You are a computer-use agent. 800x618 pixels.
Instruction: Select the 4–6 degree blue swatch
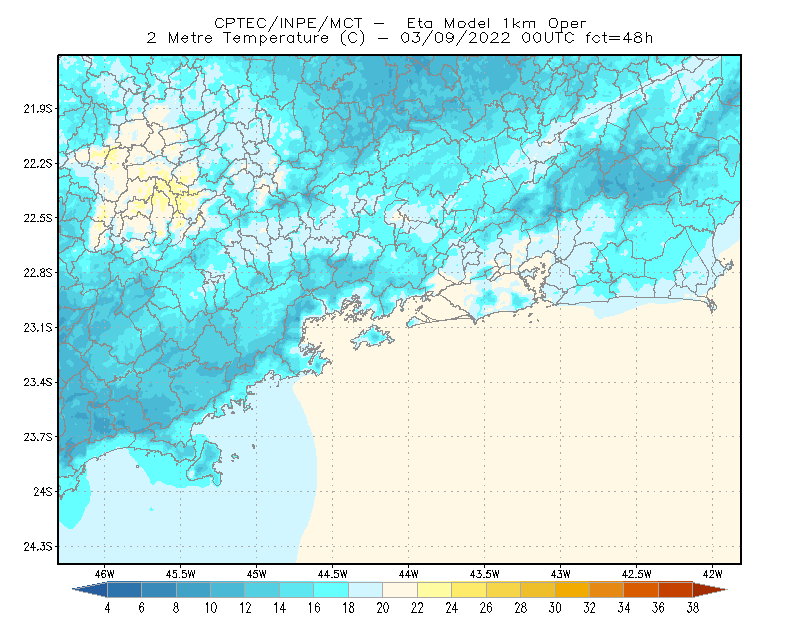[124, 590]
